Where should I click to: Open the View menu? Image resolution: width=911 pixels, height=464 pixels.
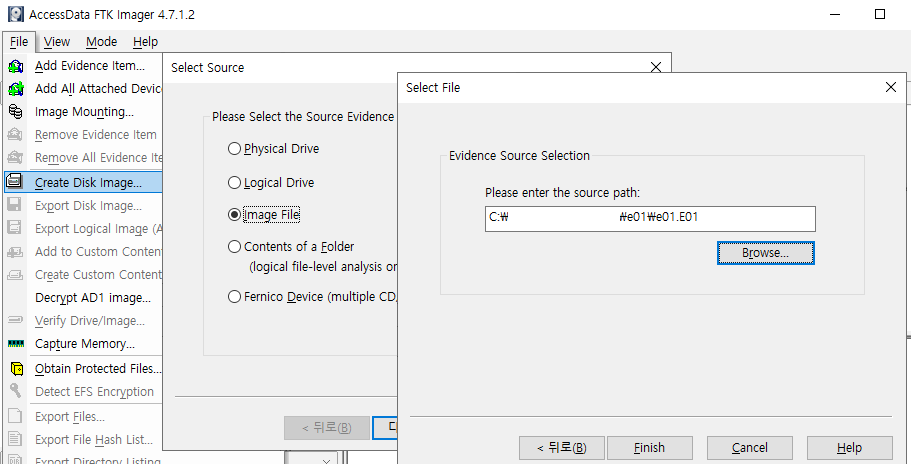[x=57, y=41]
